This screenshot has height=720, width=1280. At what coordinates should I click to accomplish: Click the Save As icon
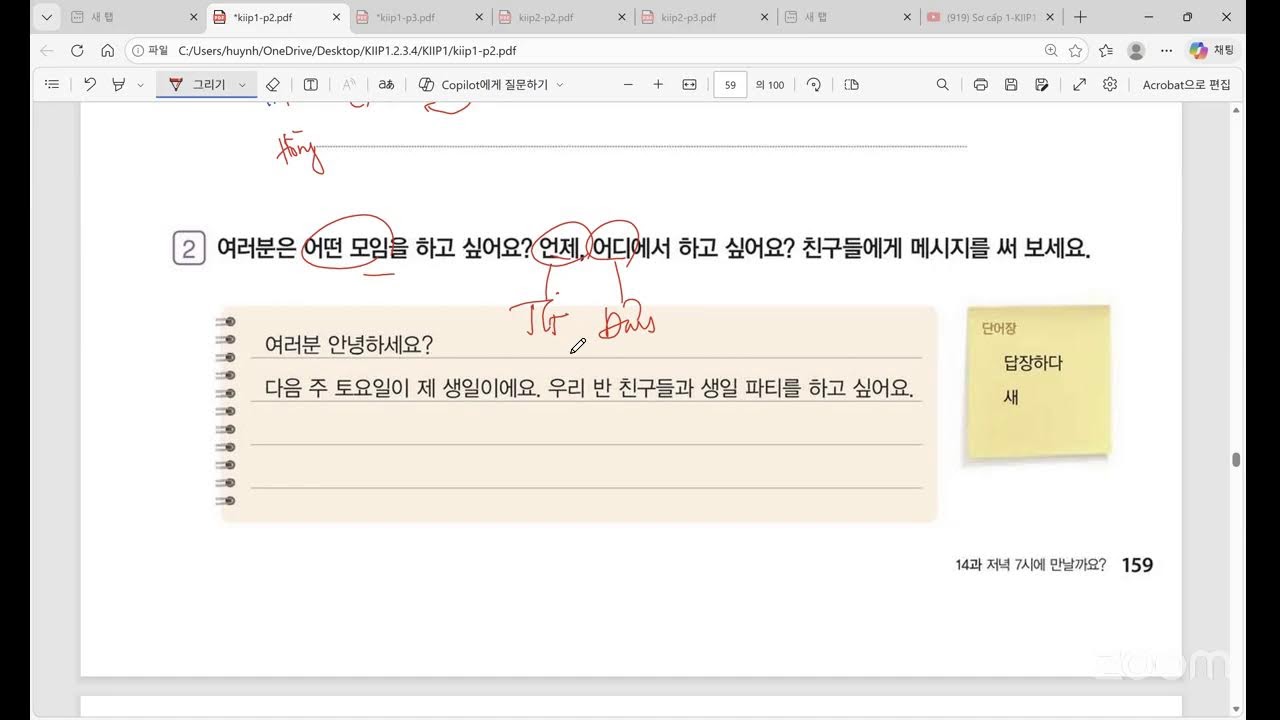(1042, 85)
